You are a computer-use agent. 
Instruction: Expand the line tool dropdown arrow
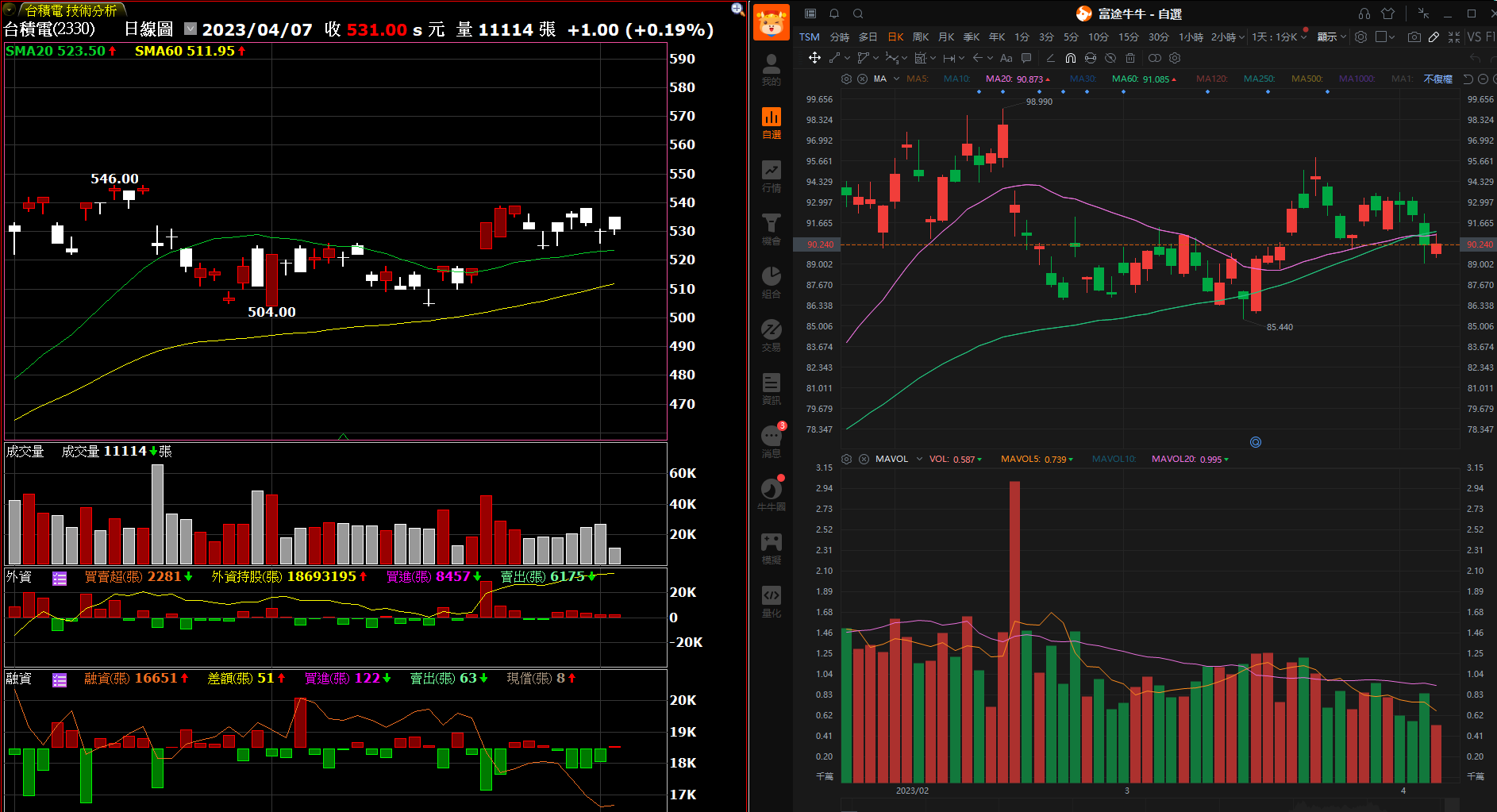(x=848, y=58)
